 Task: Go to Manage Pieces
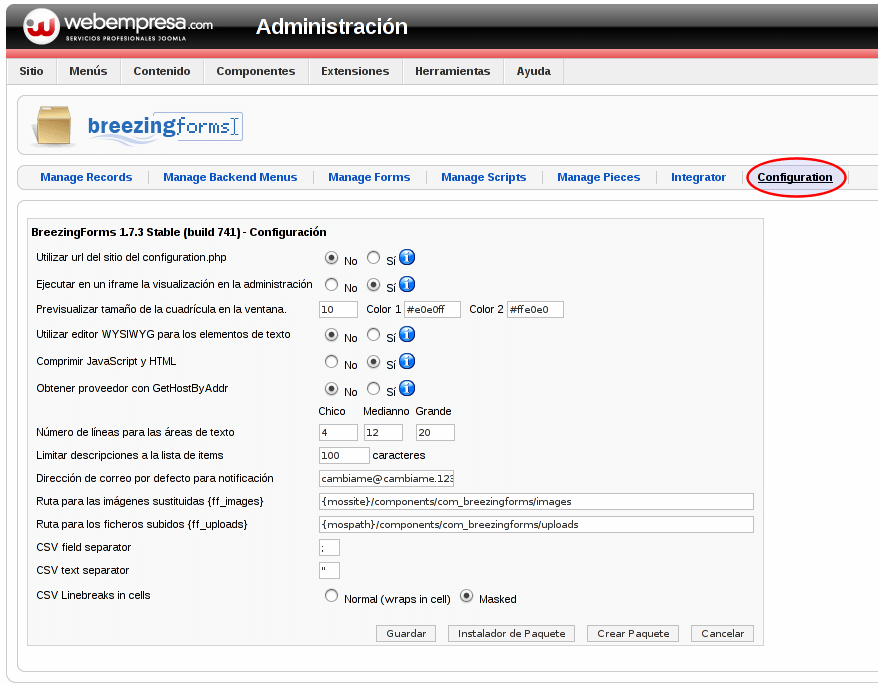(x=599, y=177)
